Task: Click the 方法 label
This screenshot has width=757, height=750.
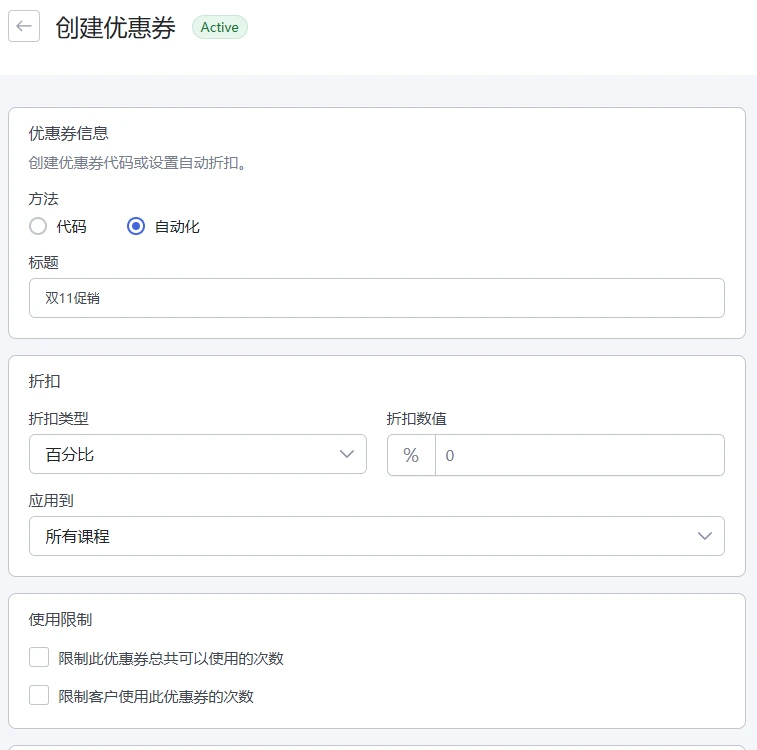Action: (x=43, y=198)
